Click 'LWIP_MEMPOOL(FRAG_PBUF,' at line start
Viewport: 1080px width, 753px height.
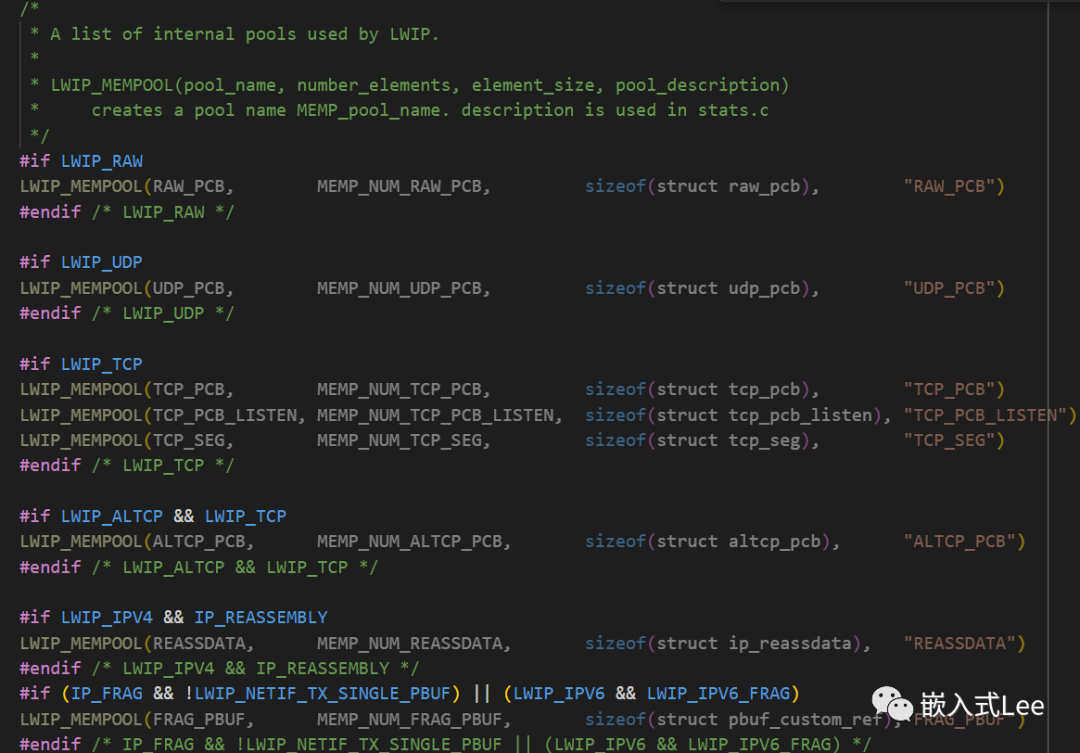[137, 719]
